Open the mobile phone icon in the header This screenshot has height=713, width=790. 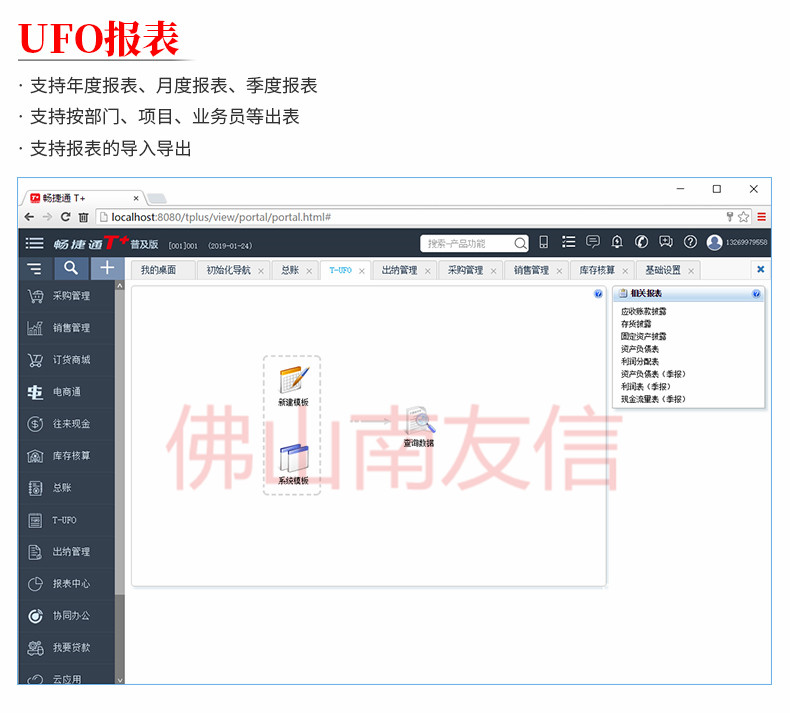coord(544,242)
